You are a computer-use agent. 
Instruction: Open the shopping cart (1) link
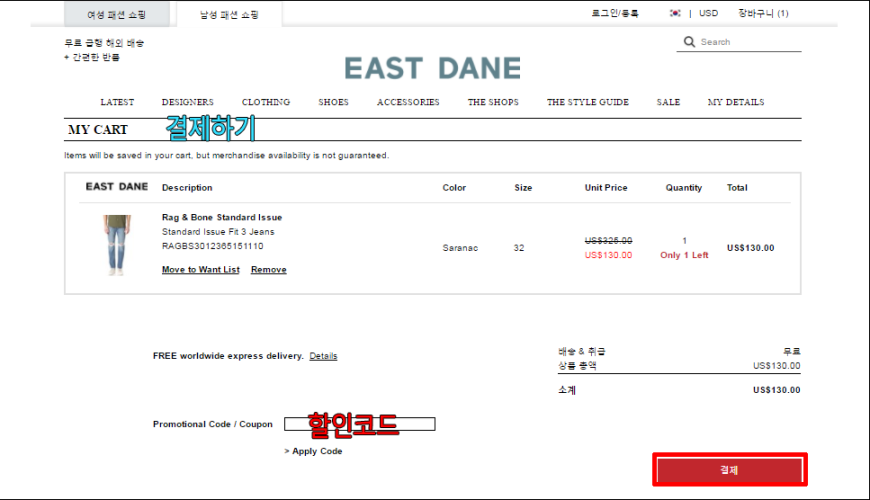click(x=763, y=13)
